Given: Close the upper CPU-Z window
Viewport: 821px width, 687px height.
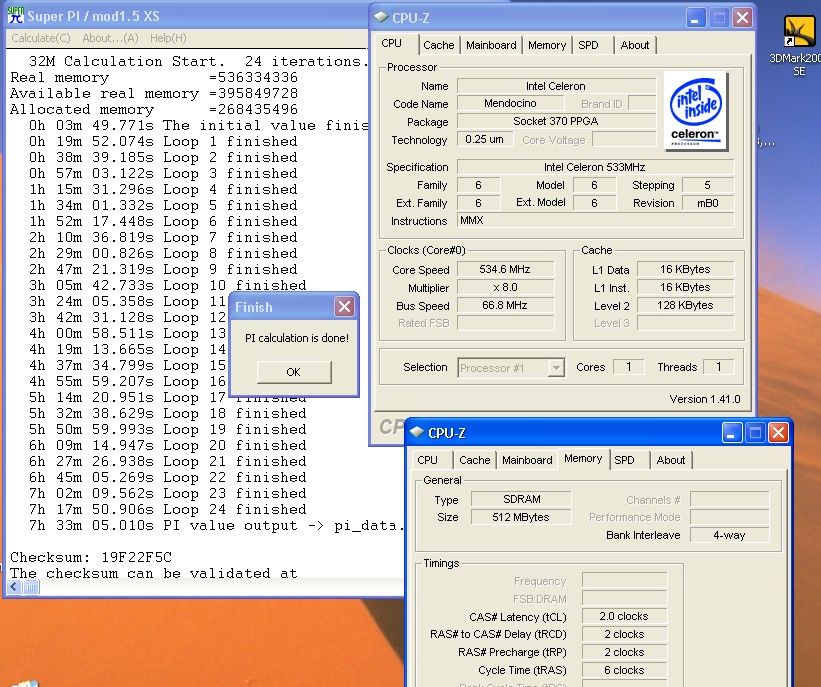Looking at the screenshot, I should 742,18.
